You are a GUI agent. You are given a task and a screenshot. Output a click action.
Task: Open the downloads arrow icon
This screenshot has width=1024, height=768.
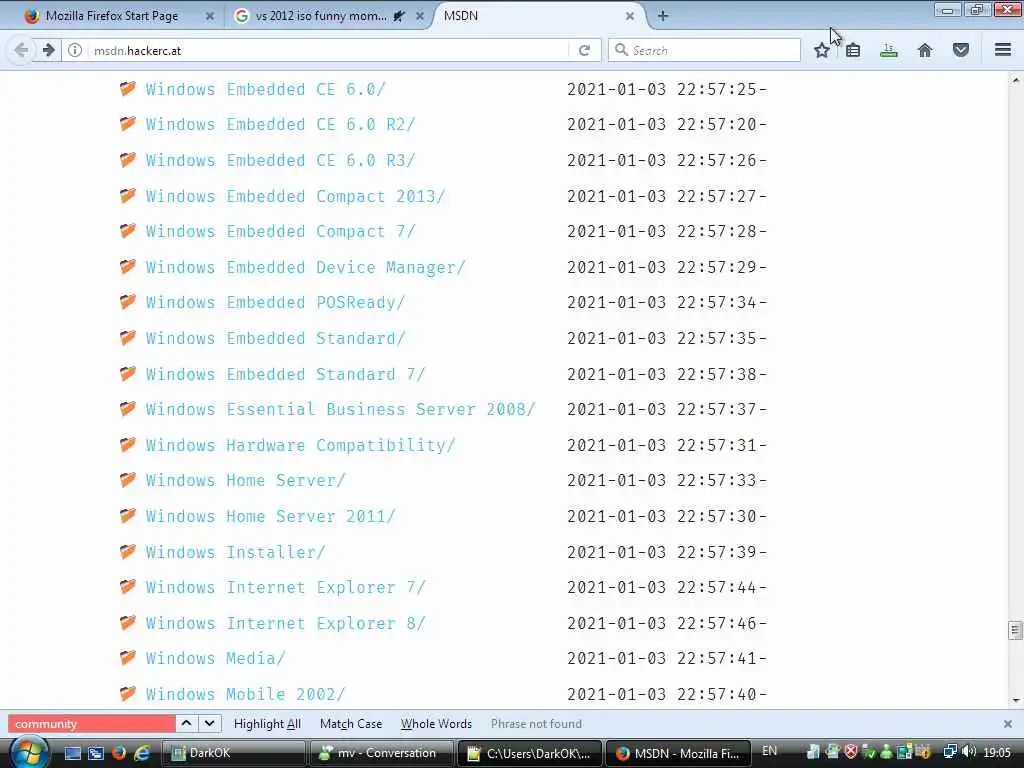(889, 50)
